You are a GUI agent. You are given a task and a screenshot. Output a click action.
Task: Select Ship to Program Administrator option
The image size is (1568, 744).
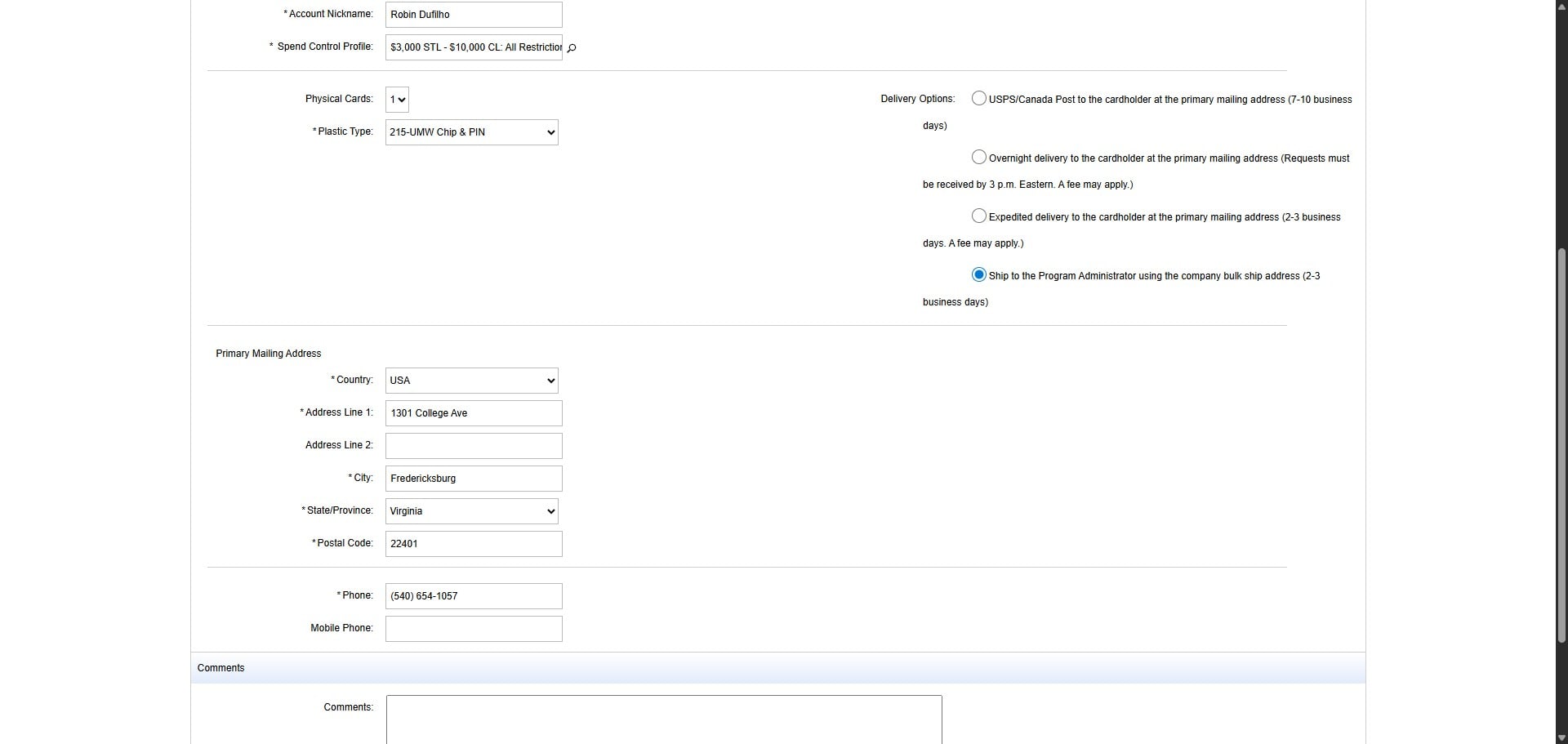pyautogui.click(x=978, y=275)
